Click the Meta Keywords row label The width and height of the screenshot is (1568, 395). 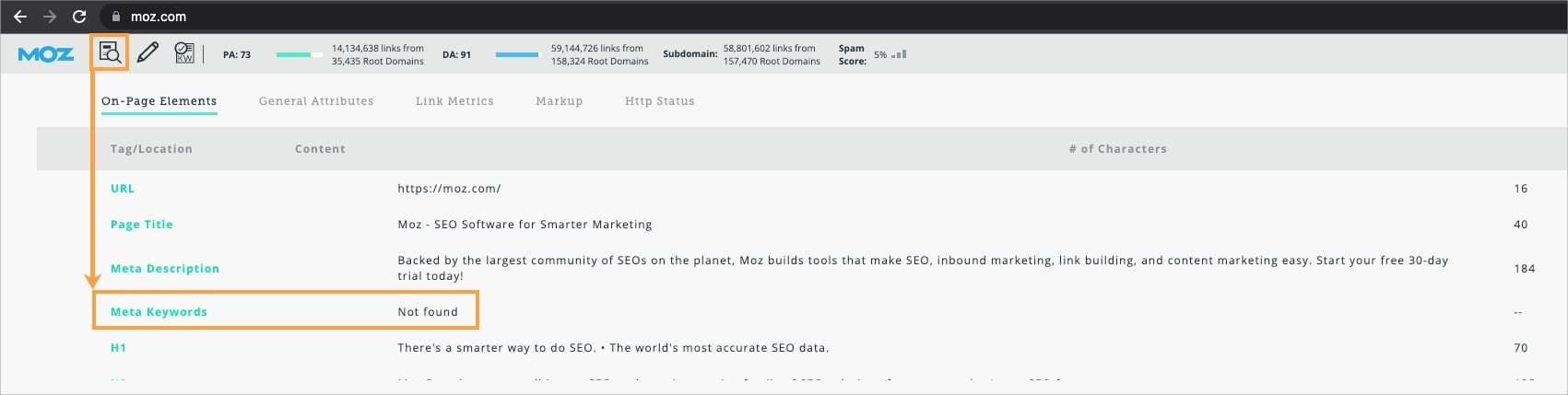tap(159, 312)
